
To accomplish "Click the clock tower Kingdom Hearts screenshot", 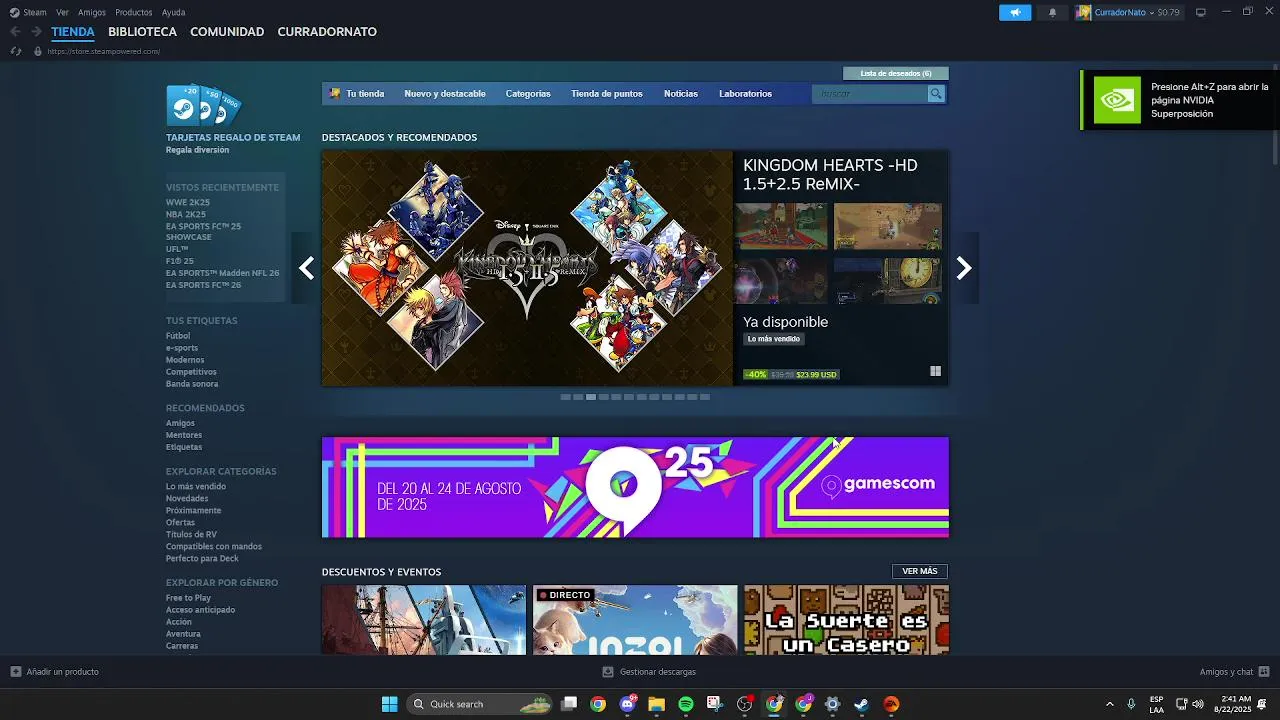I will (887, 281).
